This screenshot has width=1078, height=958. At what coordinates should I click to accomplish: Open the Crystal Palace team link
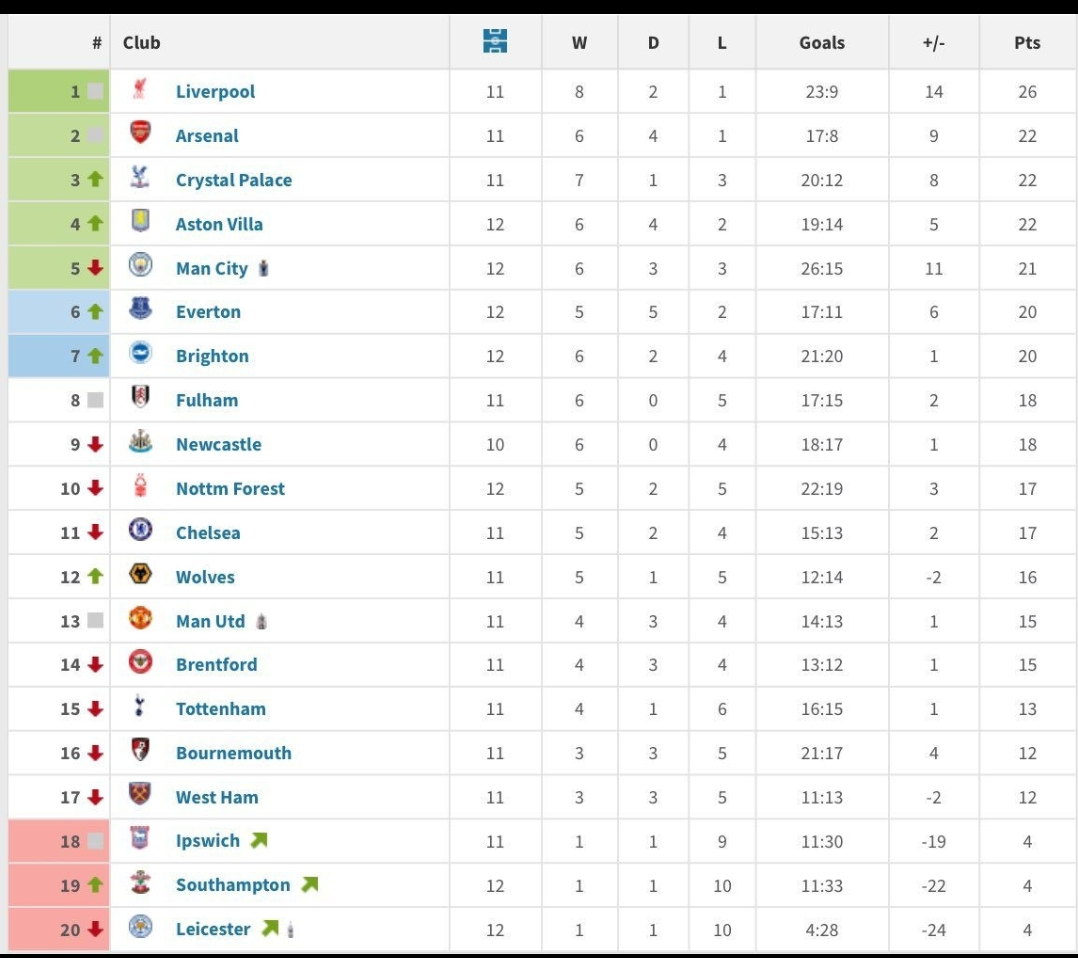coord(234,180)
